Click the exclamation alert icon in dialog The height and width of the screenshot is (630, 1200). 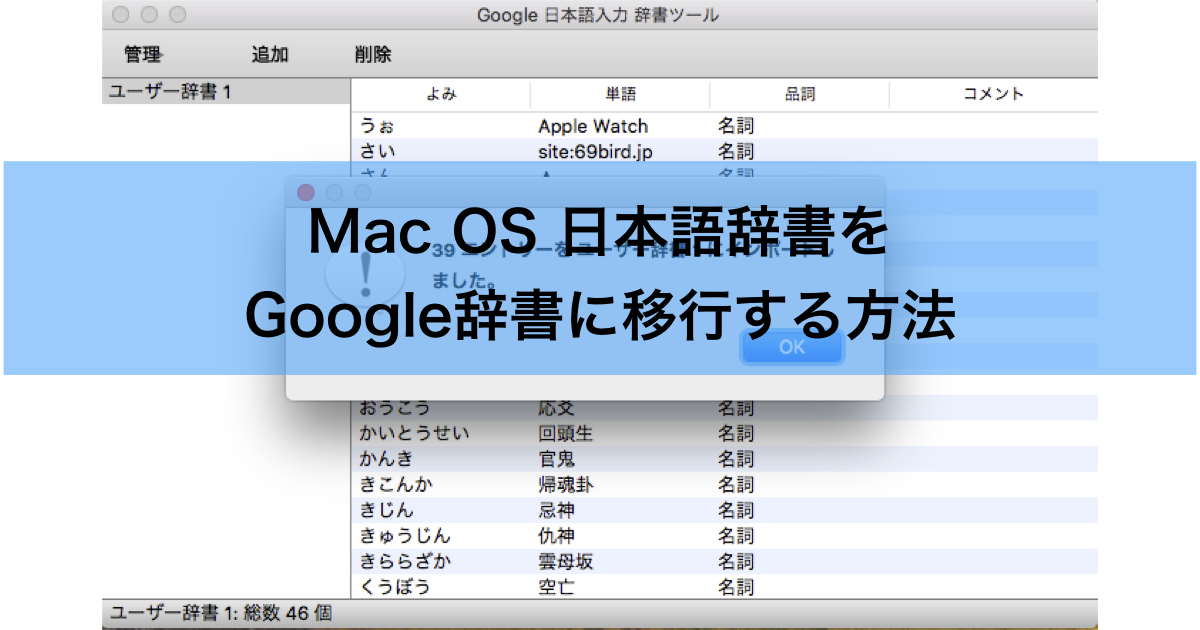[x=365, y=270]
